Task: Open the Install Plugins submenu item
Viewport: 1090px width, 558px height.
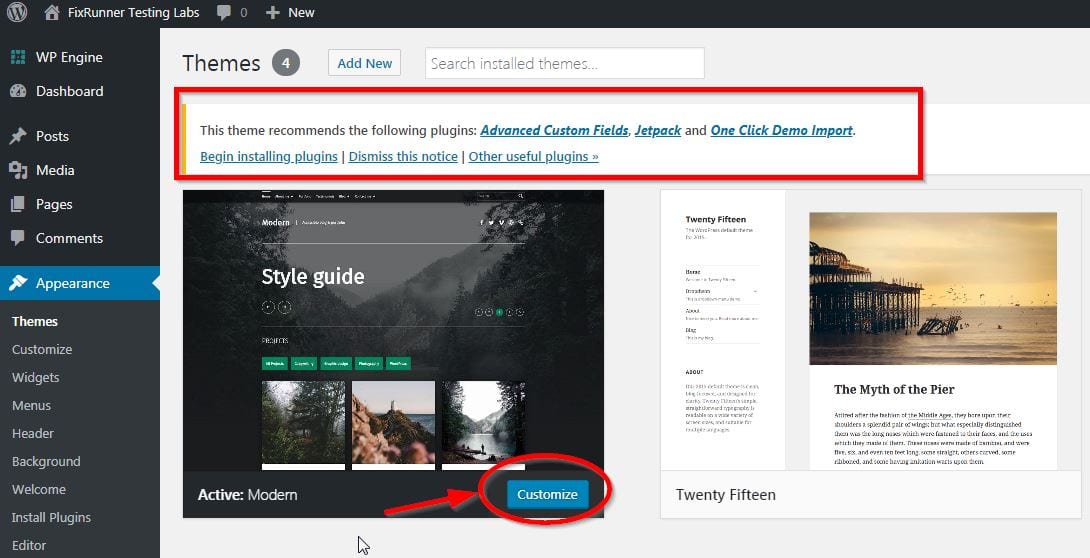Action: (51, 518)
